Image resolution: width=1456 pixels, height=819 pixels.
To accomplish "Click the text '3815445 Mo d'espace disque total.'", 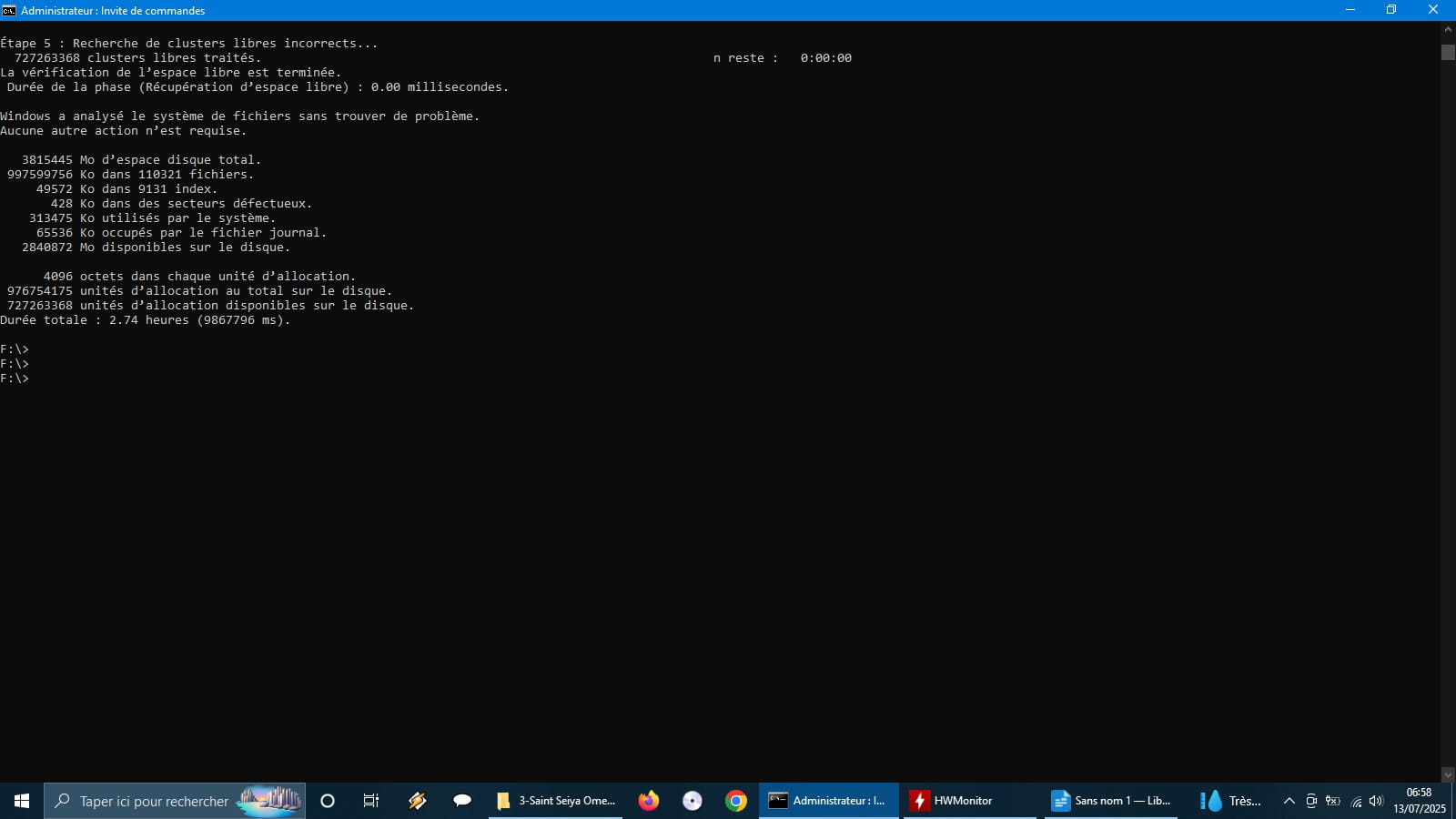I will (141, 160).
